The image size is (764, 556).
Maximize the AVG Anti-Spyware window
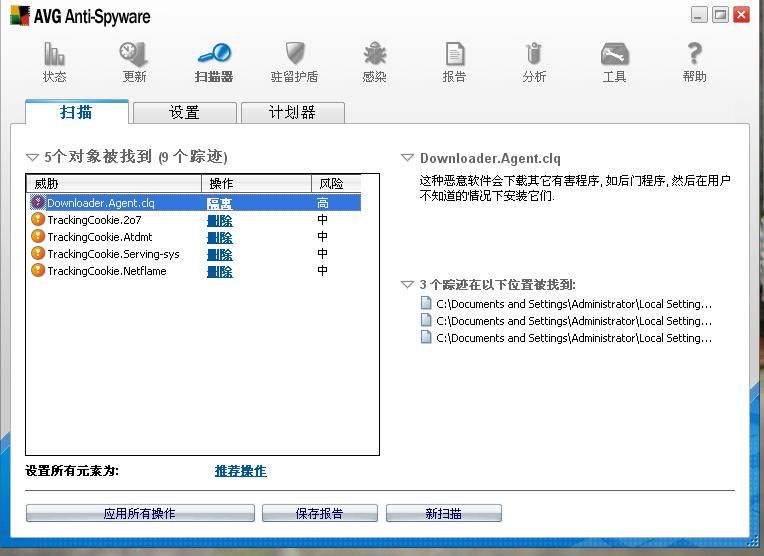(x=720, y=15)
